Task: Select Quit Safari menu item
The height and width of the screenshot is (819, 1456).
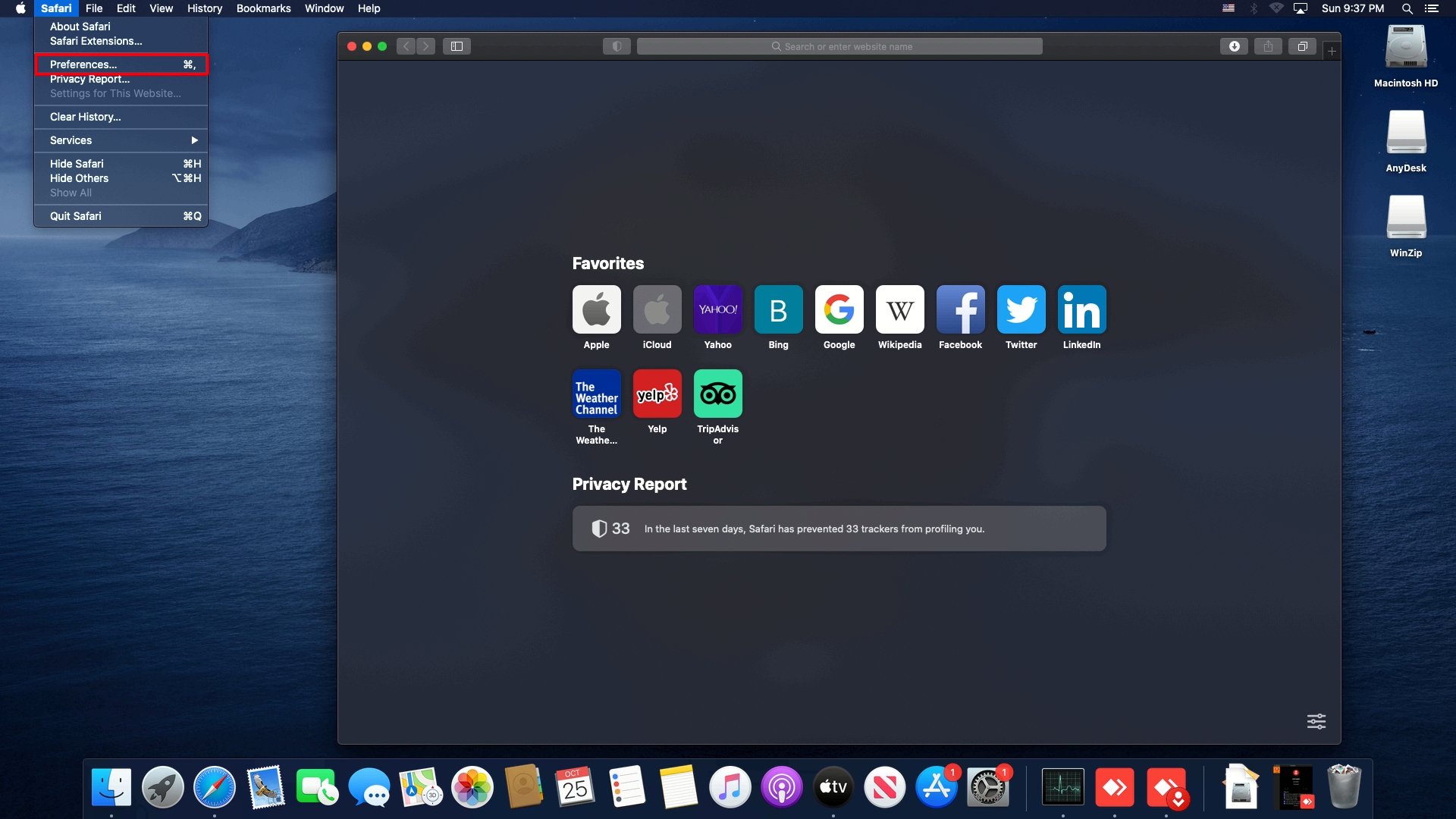Action: pyautogui.click(x=76, y=216)
